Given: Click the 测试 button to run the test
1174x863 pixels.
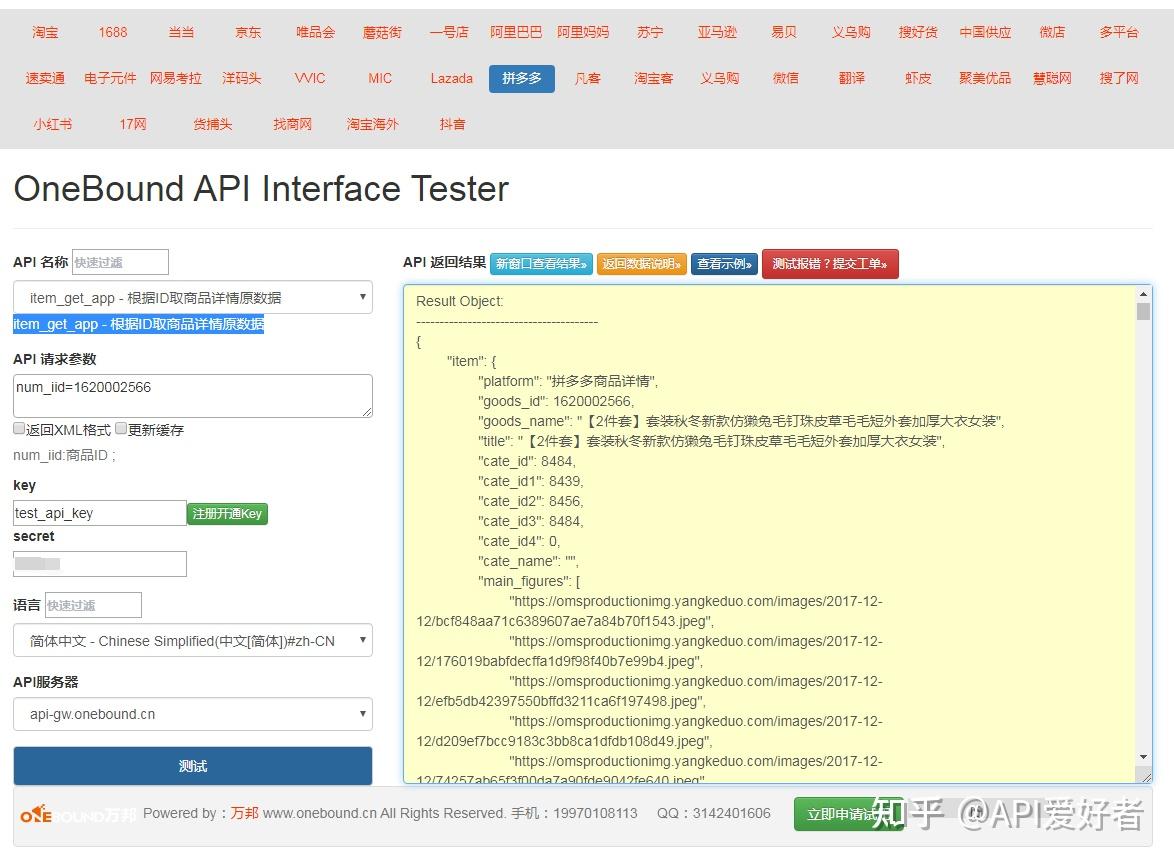Looking at the screenshot, I should pyautogui.click(x=192, y=765).
